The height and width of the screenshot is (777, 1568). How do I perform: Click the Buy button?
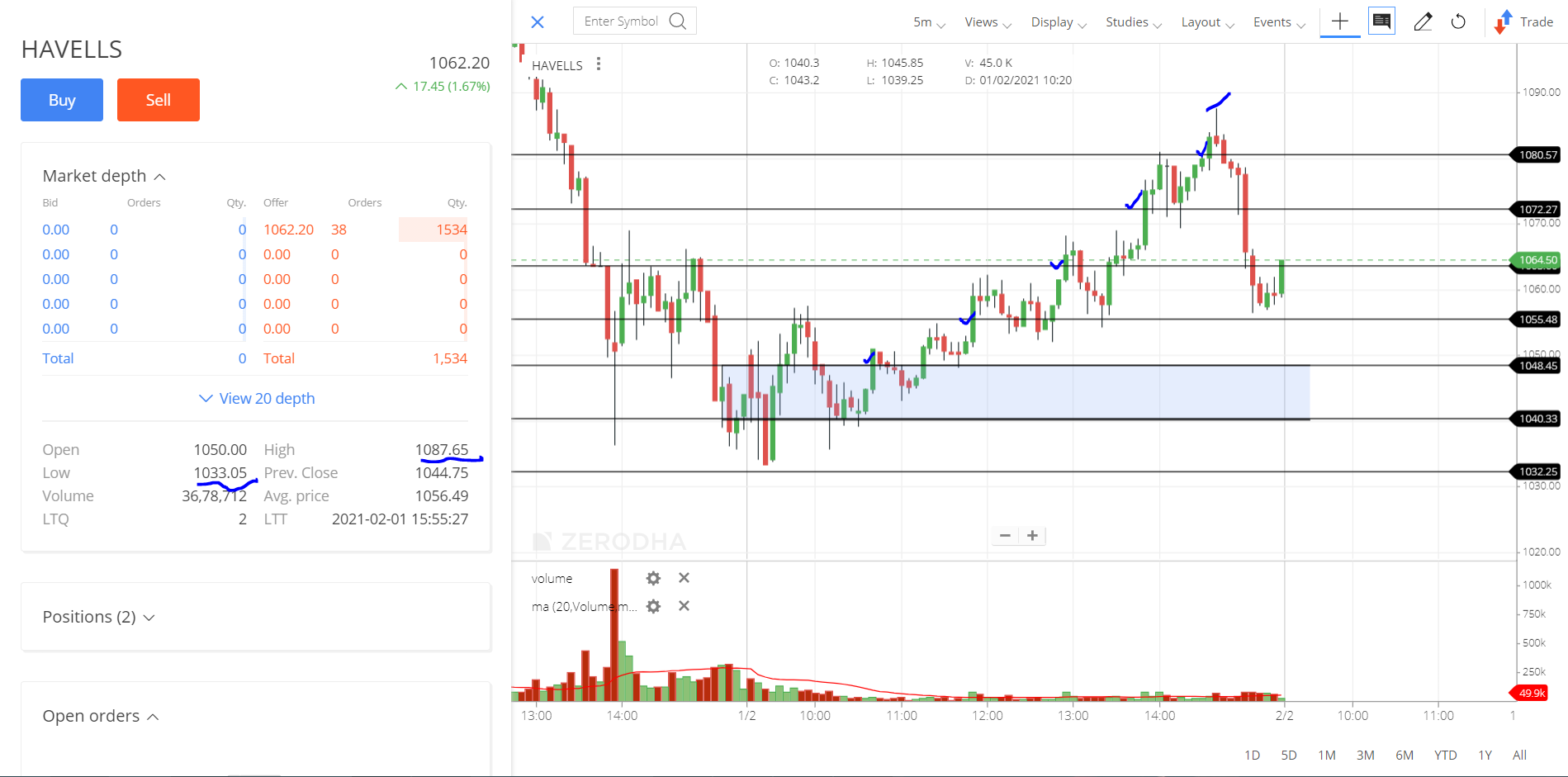[62, 100]
